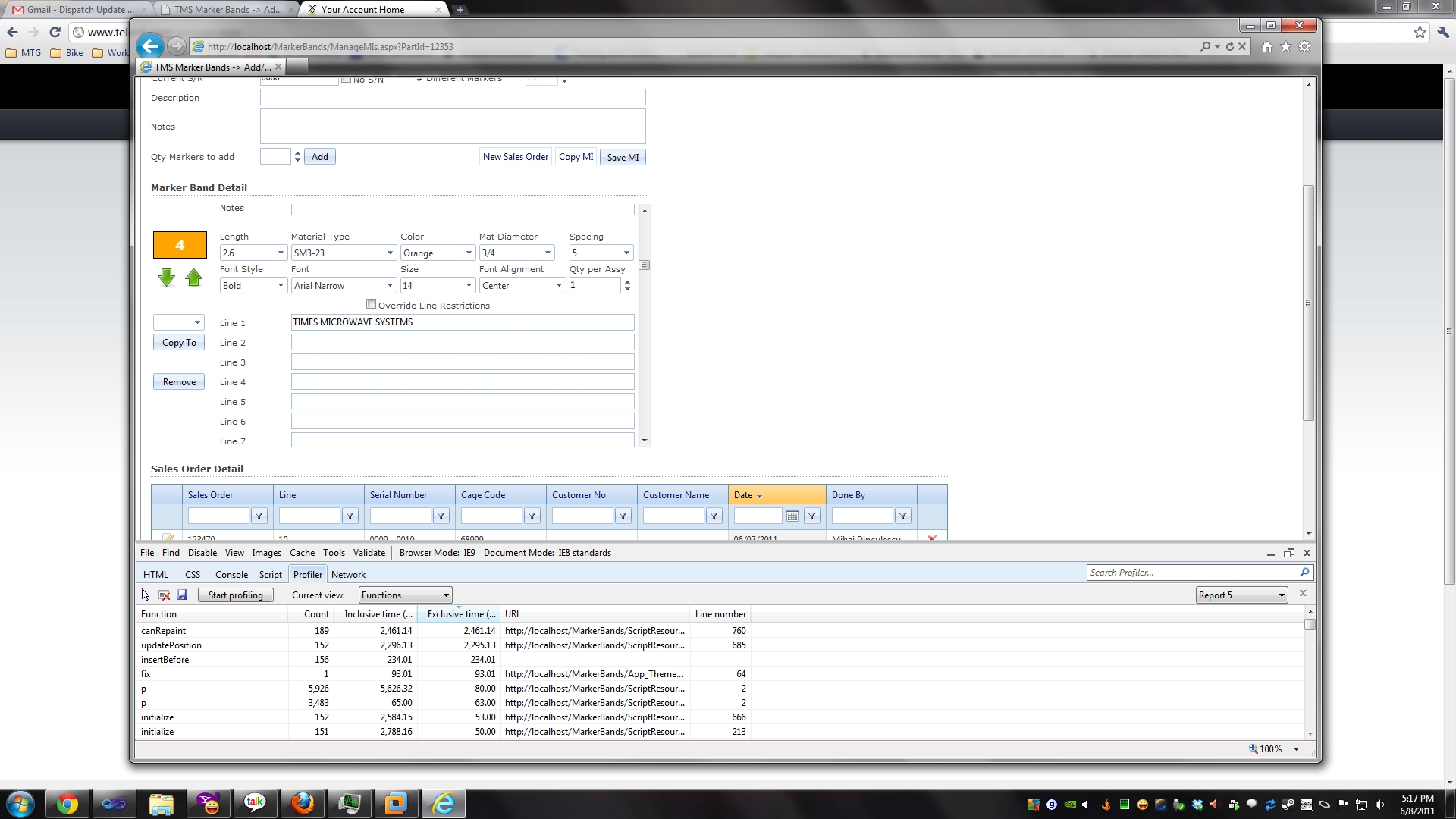Screen dimensions: 1456x819
Task: Toggle Override Line Restrictions checkbox
Action: pyautogui.click(x=371, y=304)
